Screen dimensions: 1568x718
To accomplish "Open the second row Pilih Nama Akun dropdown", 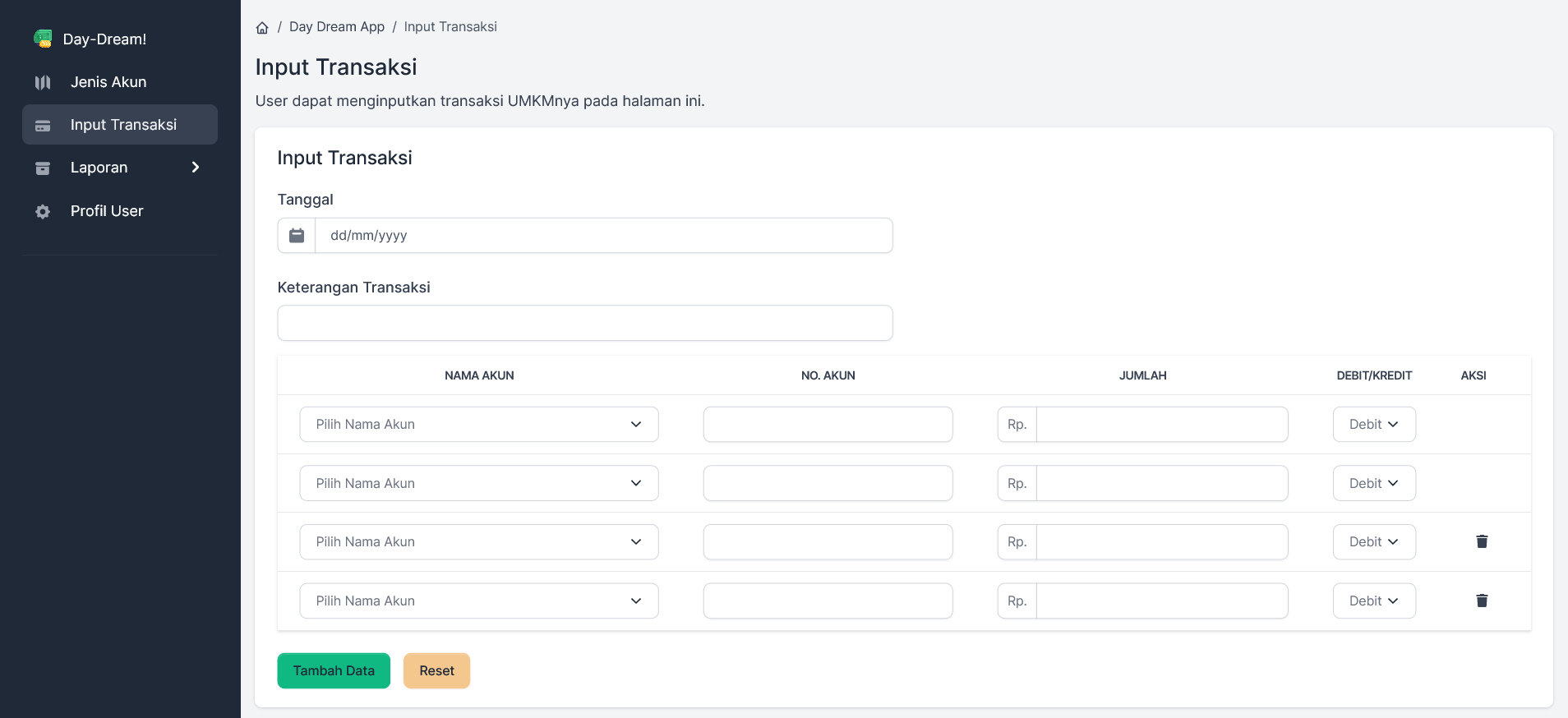I will 479,483.
